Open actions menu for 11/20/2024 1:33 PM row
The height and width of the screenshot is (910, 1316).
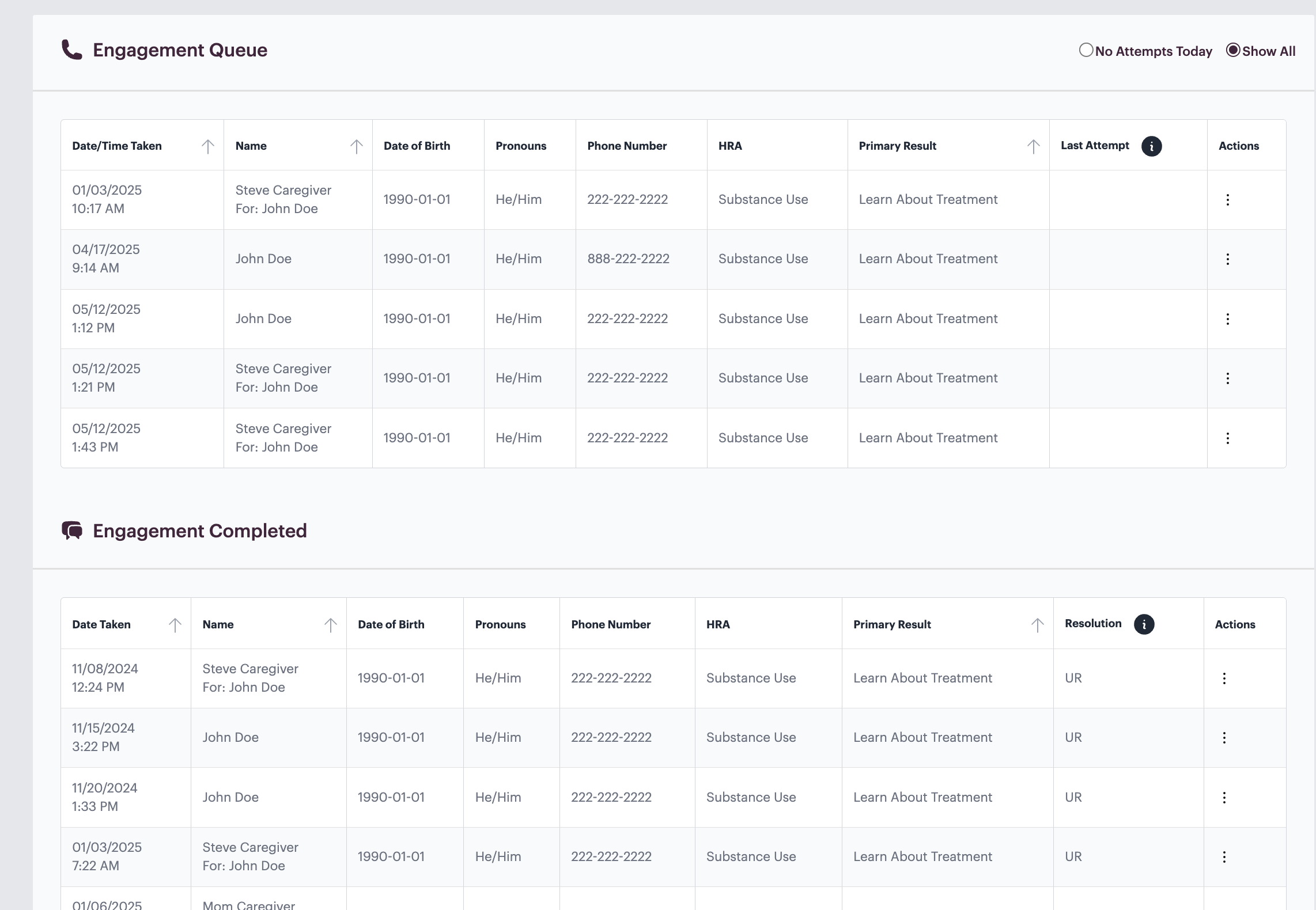pyautogui.click(x=1224, y=798)
